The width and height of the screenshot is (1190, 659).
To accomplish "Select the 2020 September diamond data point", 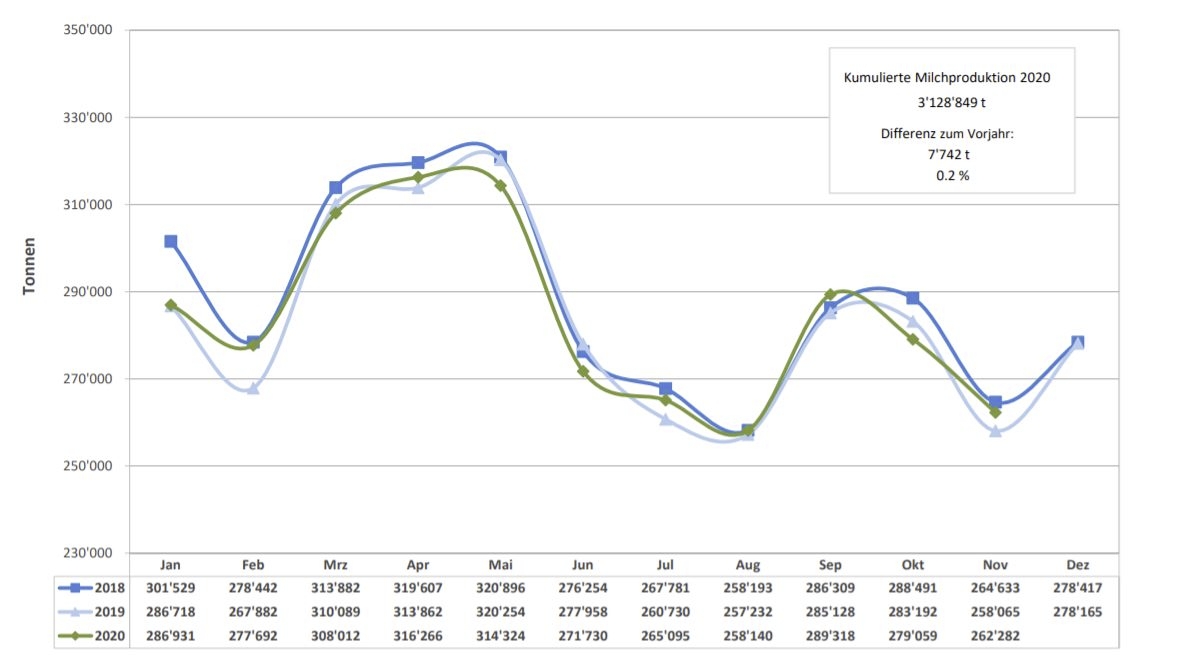I will tap(830, 295).
